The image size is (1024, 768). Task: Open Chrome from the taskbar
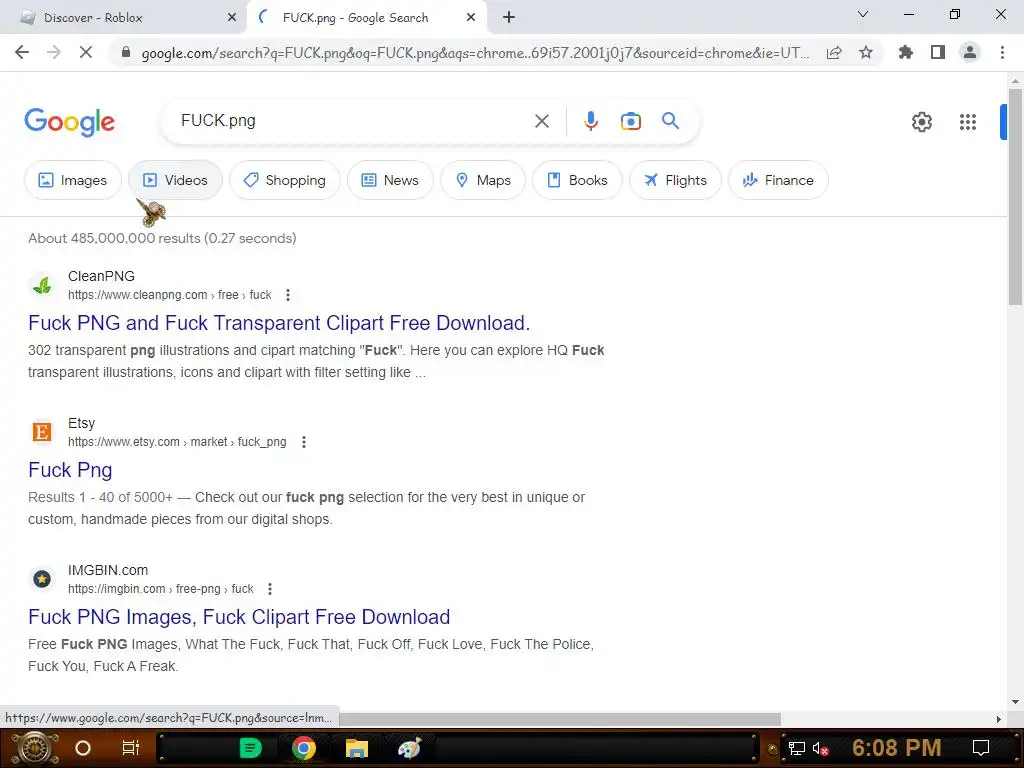pyautogui.click(x=303, y=748)
